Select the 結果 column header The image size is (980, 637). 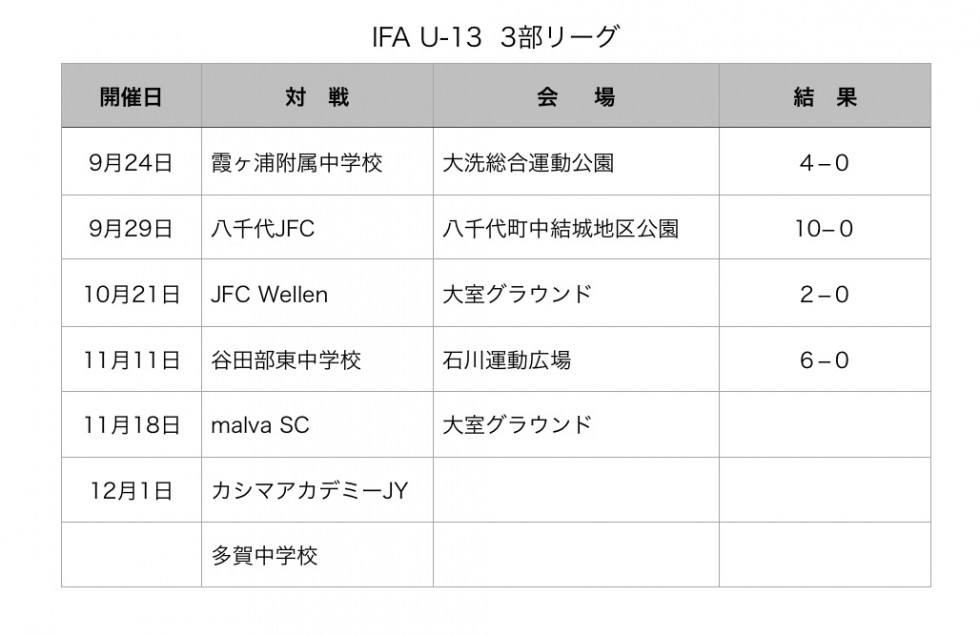point(825,96)
